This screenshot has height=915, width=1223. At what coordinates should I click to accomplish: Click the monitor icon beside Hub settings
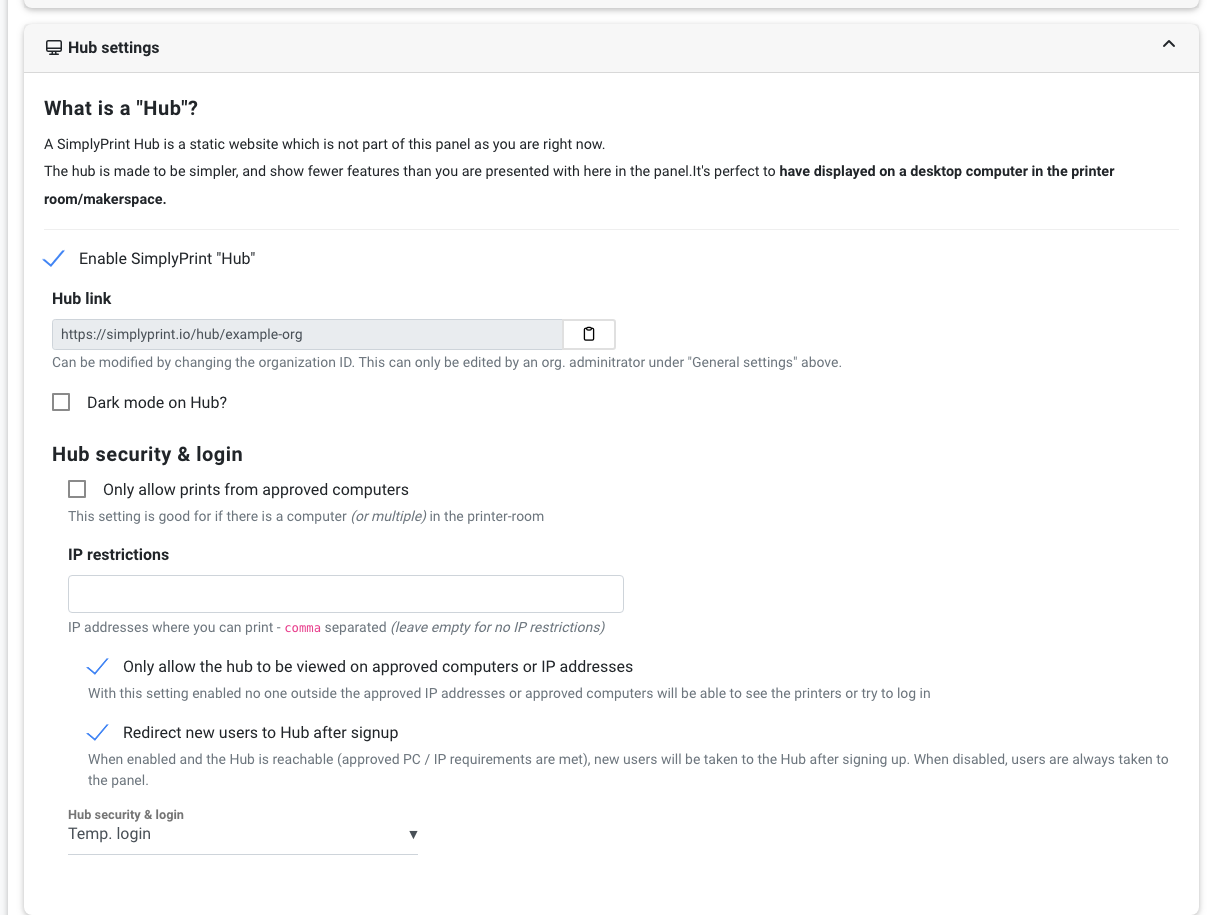[54, 47]
